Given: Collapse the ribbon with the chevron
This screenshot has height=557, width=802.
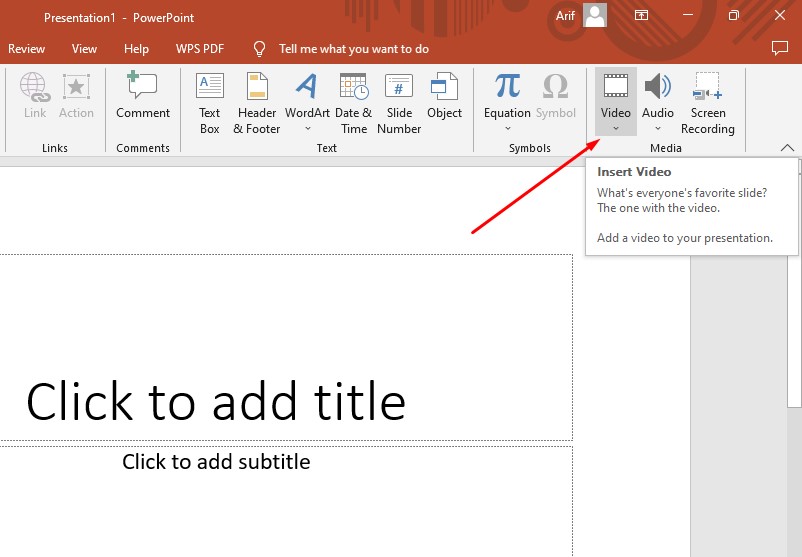Looking at the screenshot, I should pos(787,148).
